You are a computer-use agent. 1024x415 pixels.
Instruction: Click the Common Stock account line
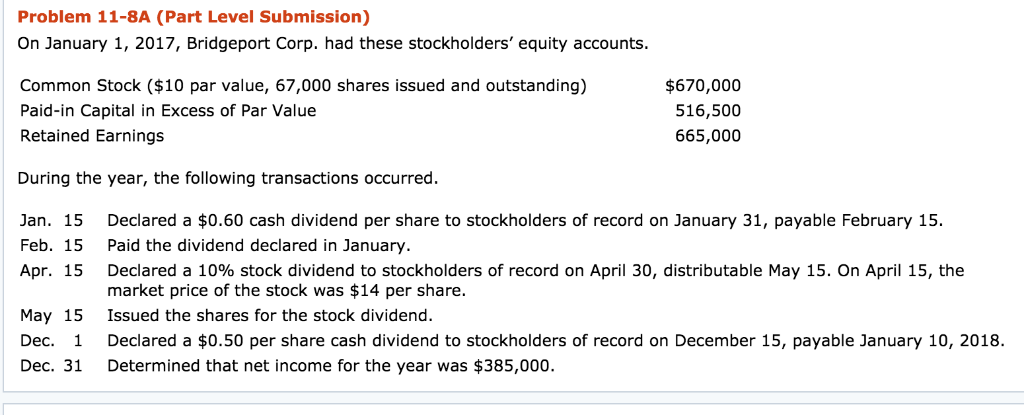click(x=303, y=85)
